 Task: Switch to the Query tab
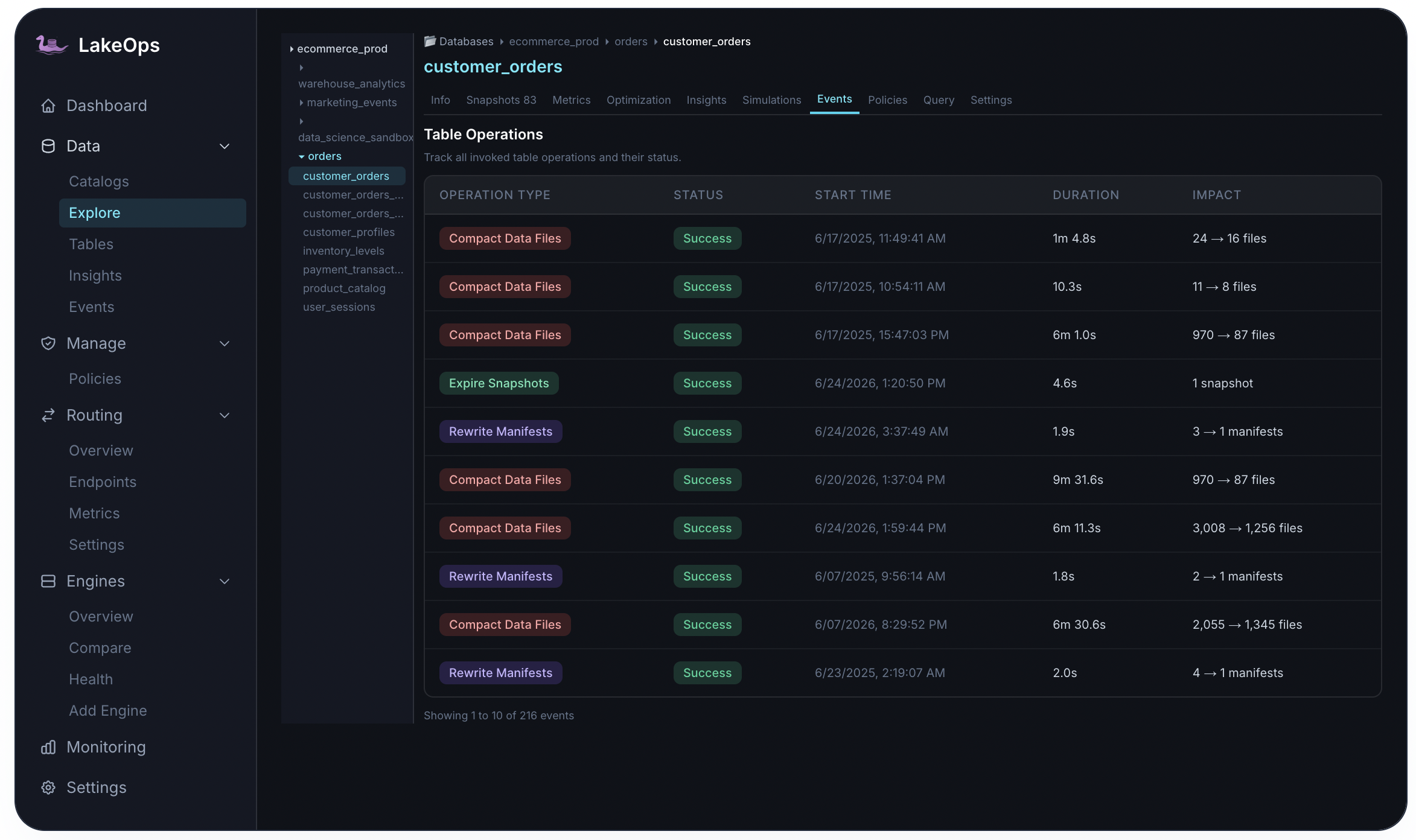coord(939,100)
